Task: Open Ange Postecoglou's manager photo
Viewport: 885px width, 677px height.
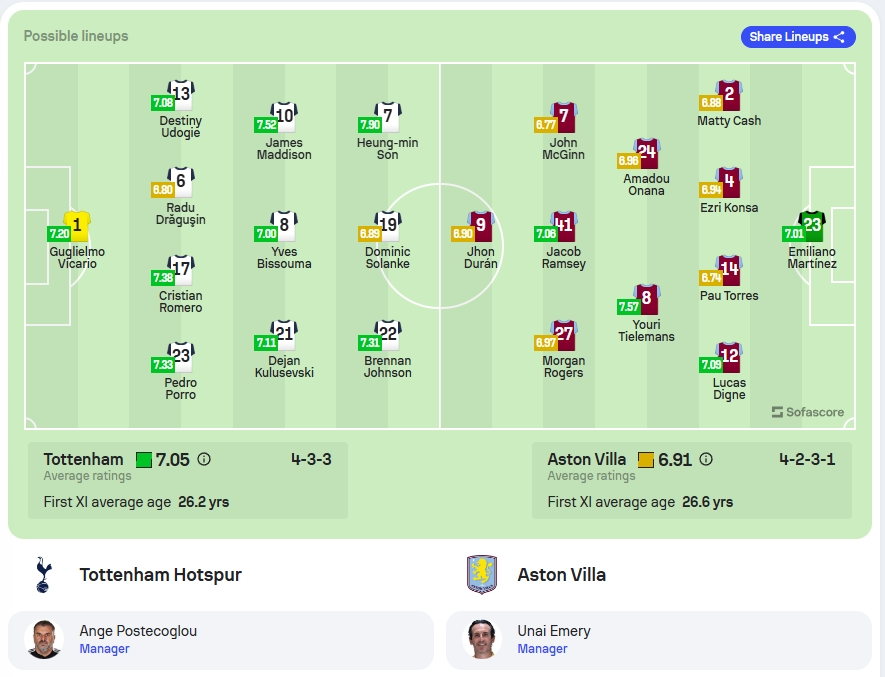Action: (x=43, y=639)
